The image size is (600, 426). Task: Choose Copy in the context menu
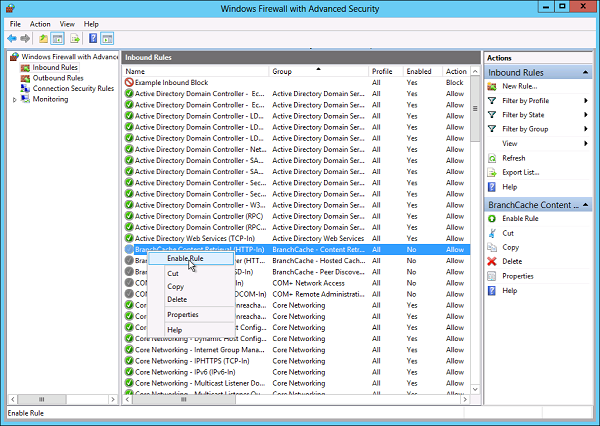click(x=191, y=286)
